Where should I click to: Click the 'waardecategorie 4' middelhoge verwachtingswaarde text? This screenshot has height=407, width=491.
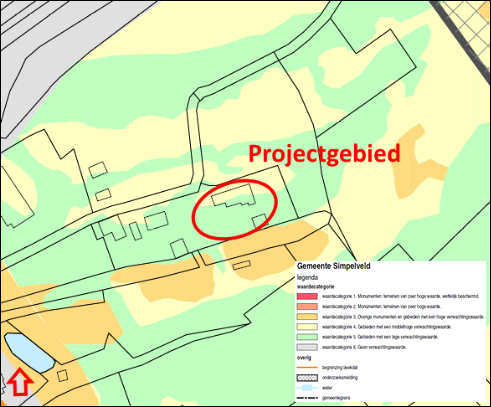click(387, 327)
